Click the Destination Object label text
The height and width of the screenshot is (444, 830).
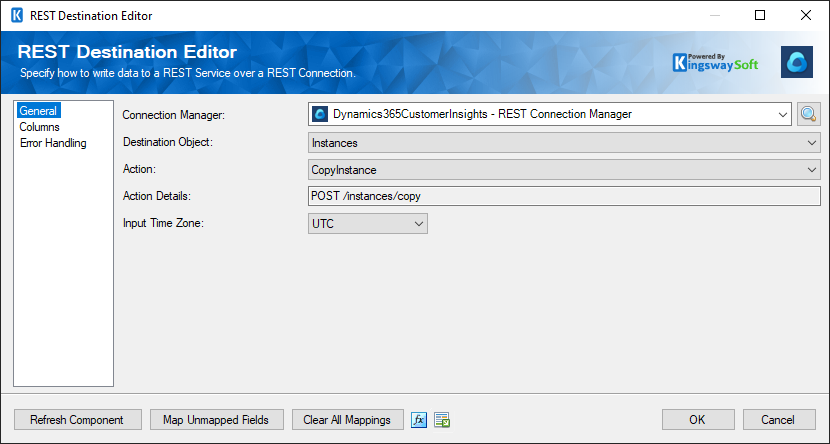pos(168,142)
